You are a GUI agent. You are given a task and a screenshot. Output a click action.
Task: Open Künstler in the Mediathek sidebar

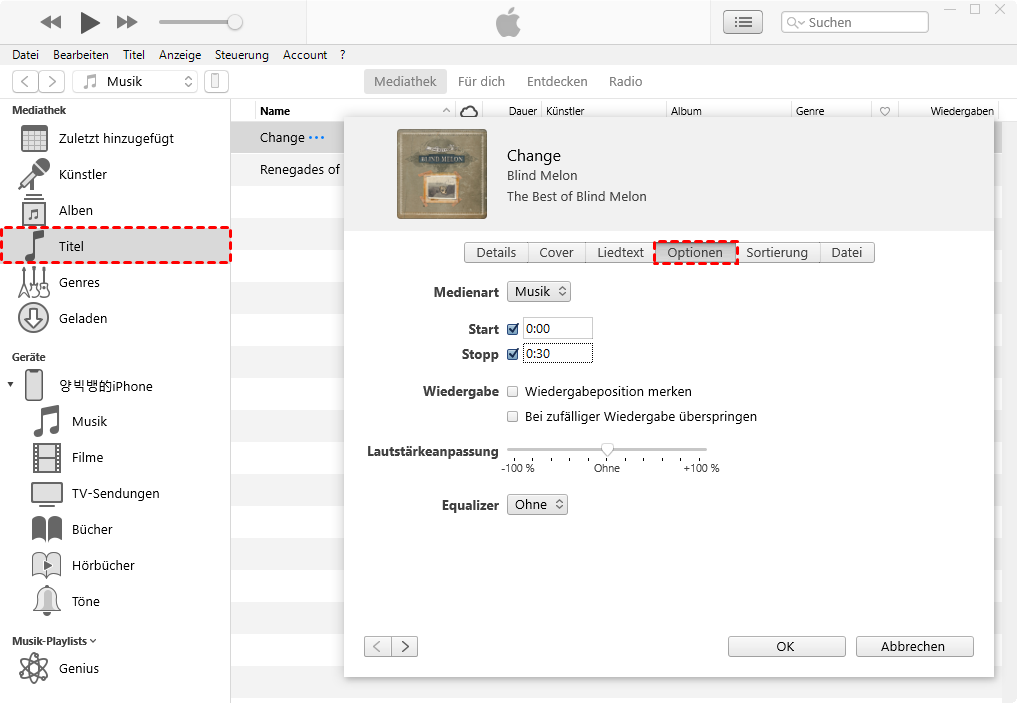tap(82, 174)
